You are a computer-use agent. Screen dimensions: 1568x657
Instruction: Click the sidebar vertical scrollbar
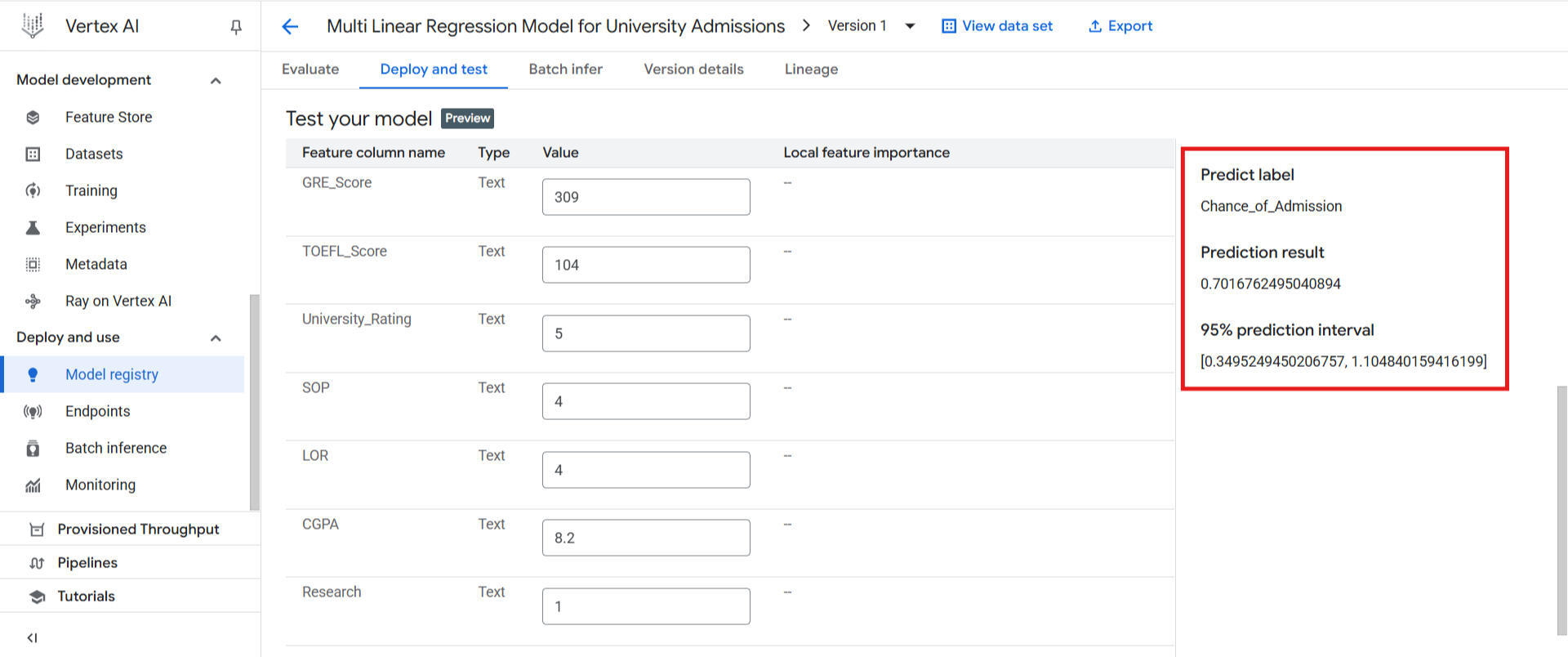pyautogui.click(x=254, y=401)
